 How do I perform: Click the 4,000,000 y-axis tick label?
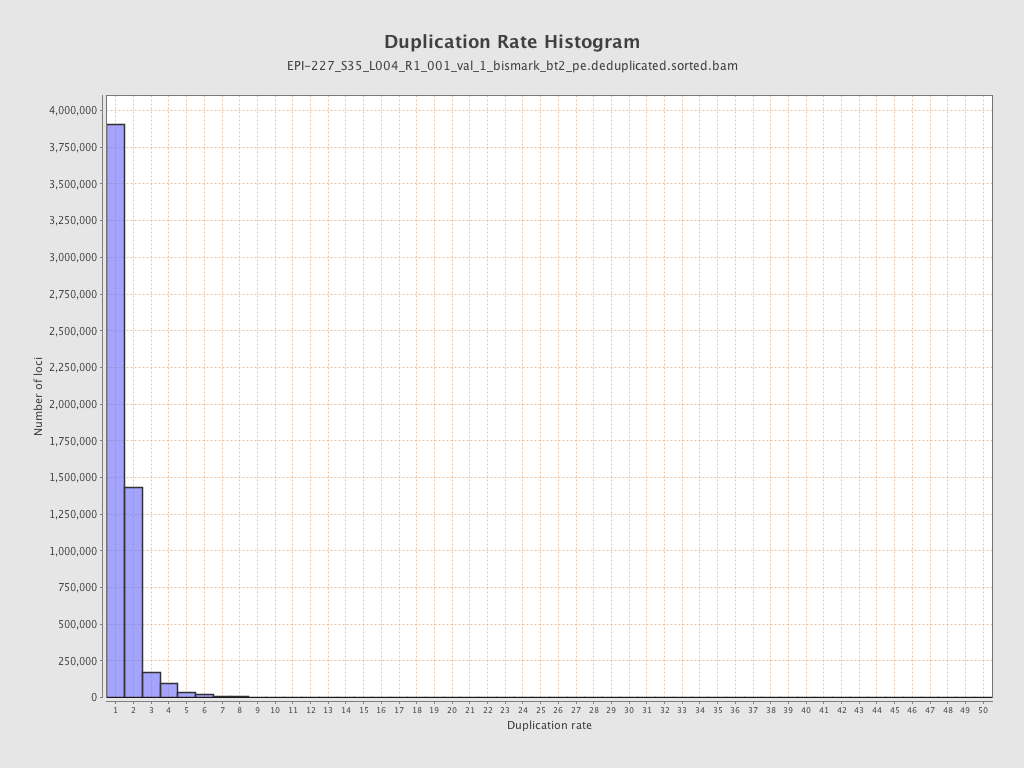click(x=73, y=110)
